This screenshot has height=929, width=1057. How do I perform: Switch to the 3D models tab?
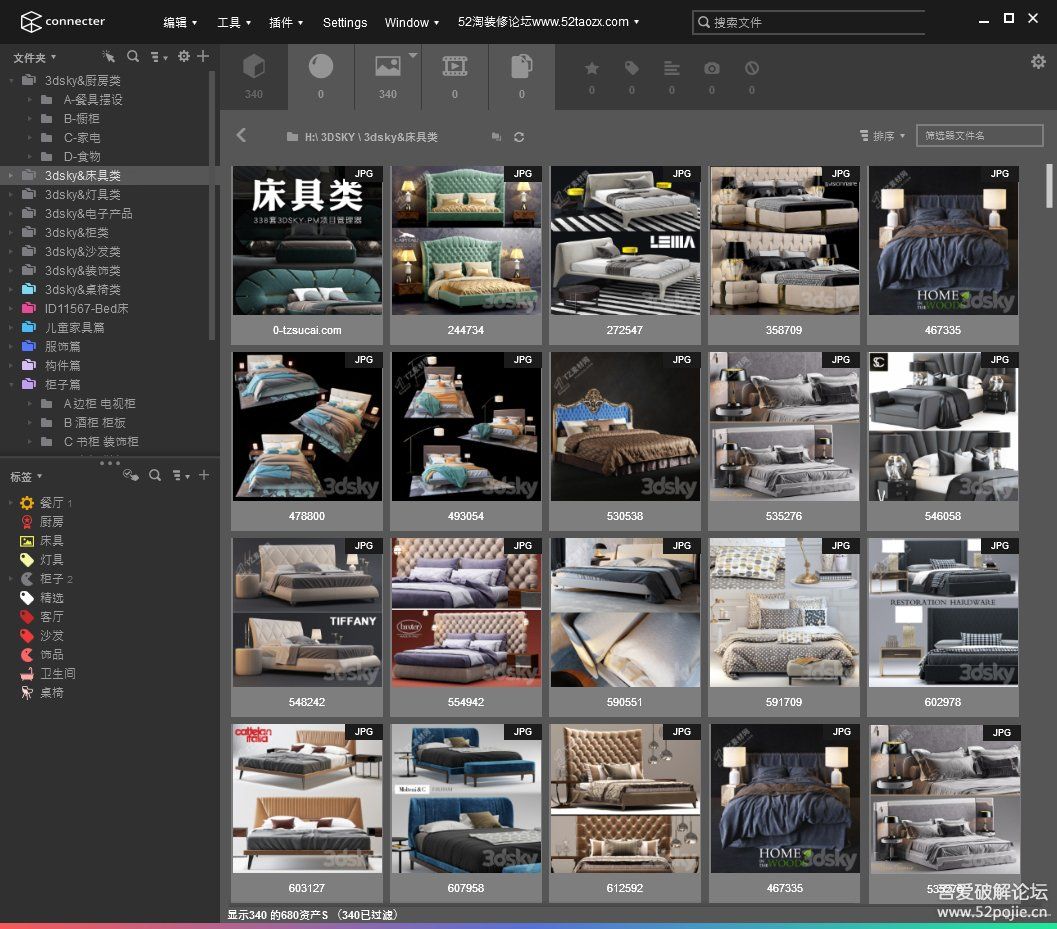tap(254, 76)
